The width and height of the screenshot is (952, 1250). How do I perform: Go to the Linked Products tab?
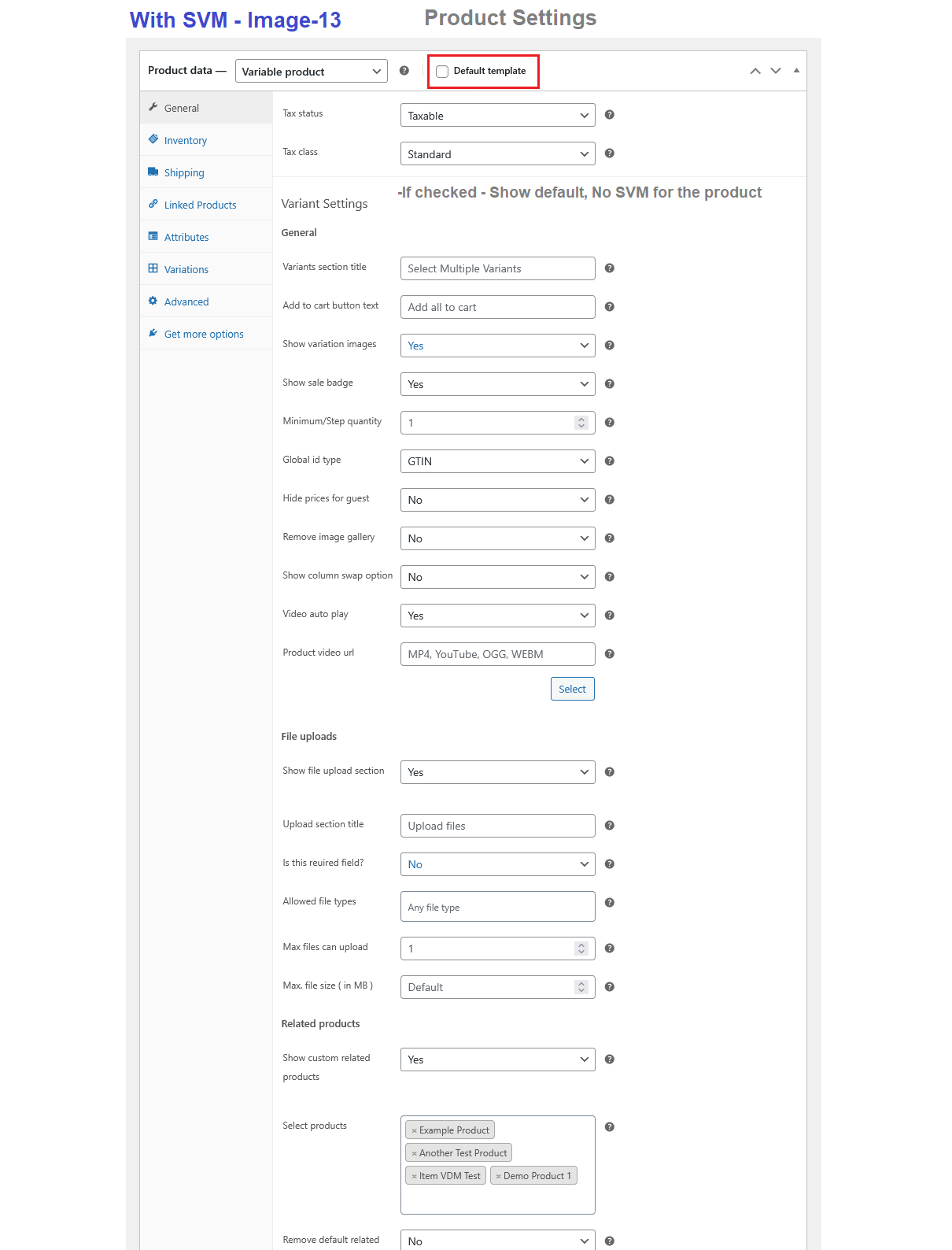click(x=200, y=205)
